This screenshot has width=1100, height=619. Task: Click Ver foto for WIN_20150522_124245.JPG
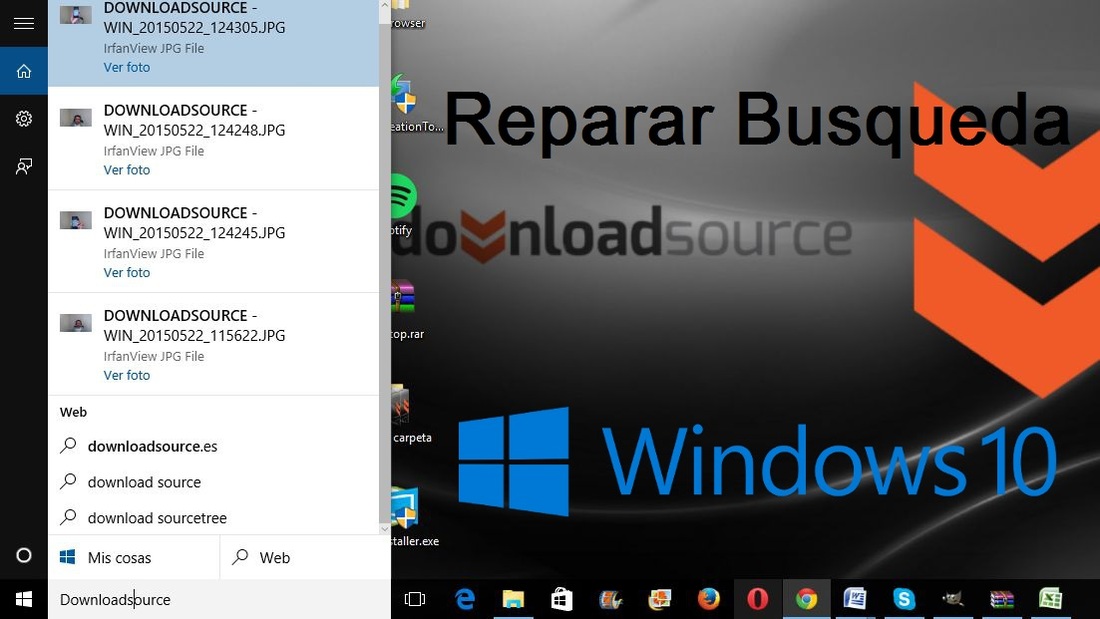[127, 272]
